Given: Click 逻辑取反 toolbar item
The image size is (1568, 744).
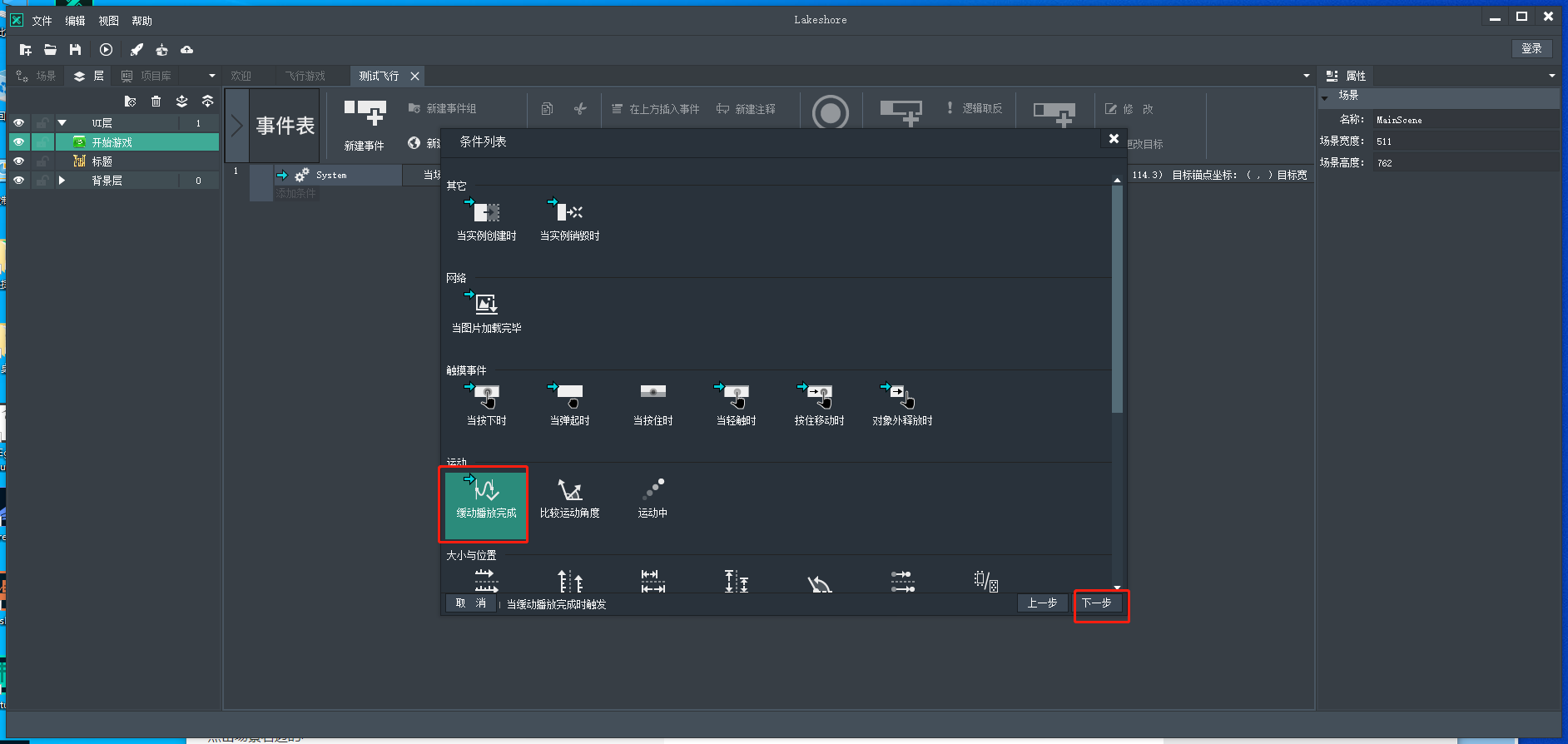Looking at the screenshot, I should click(974, 108).
